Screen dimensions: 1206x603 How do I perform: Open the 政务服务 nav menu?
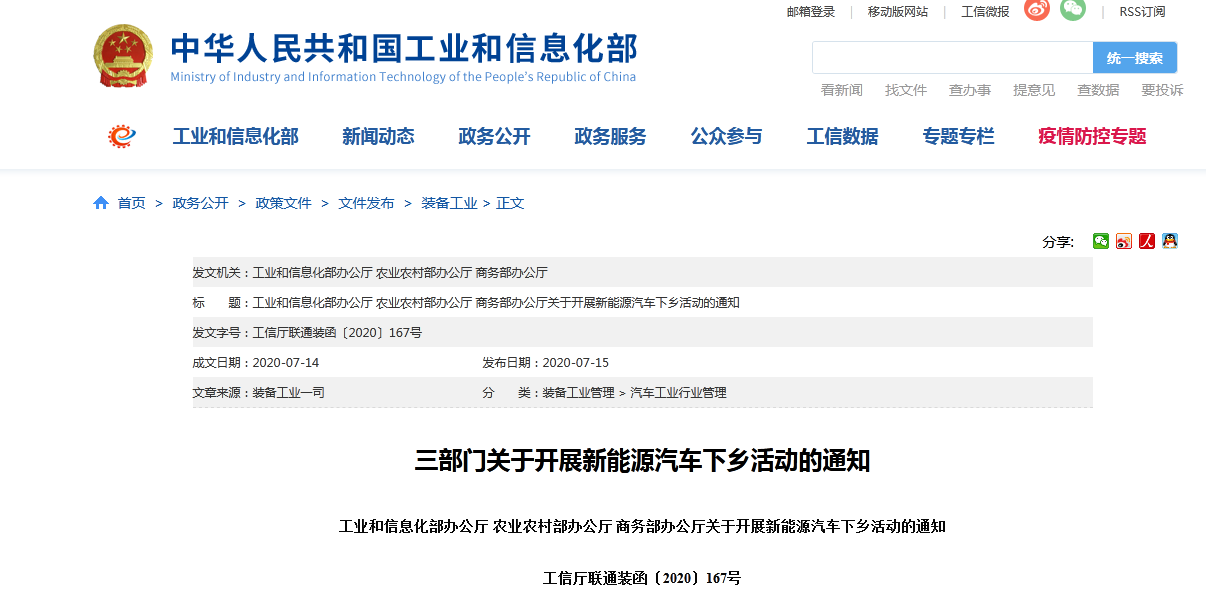tap(610, 137)
